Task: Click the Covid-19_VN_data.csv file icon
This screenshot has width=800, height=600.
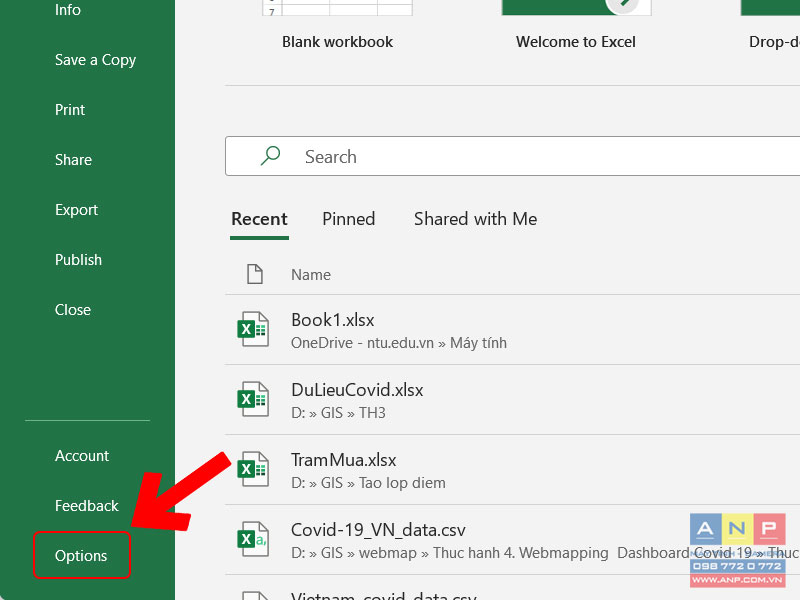Action: coord(253,539)
